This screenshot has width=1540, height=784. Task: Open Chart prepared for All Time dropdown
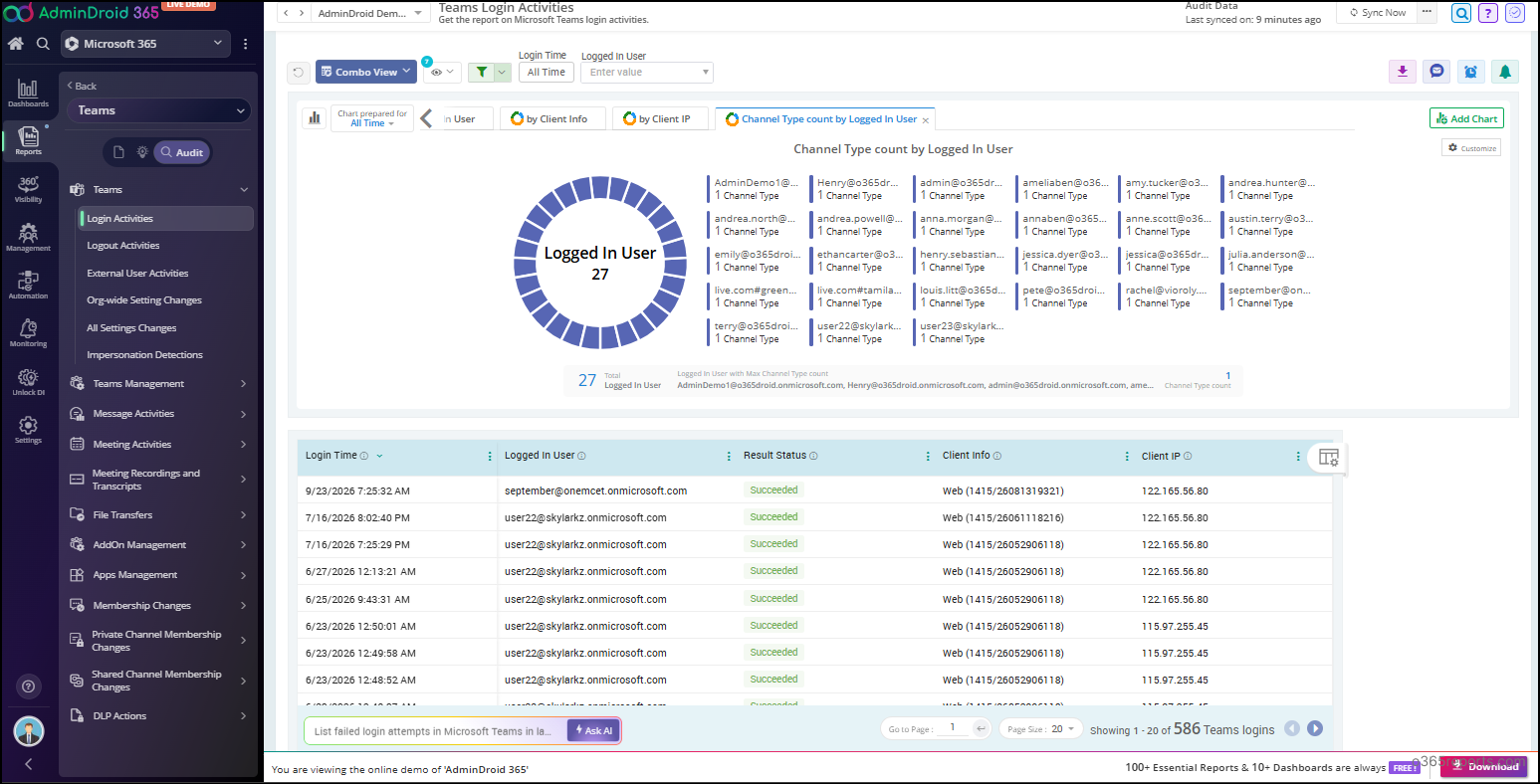372,118
